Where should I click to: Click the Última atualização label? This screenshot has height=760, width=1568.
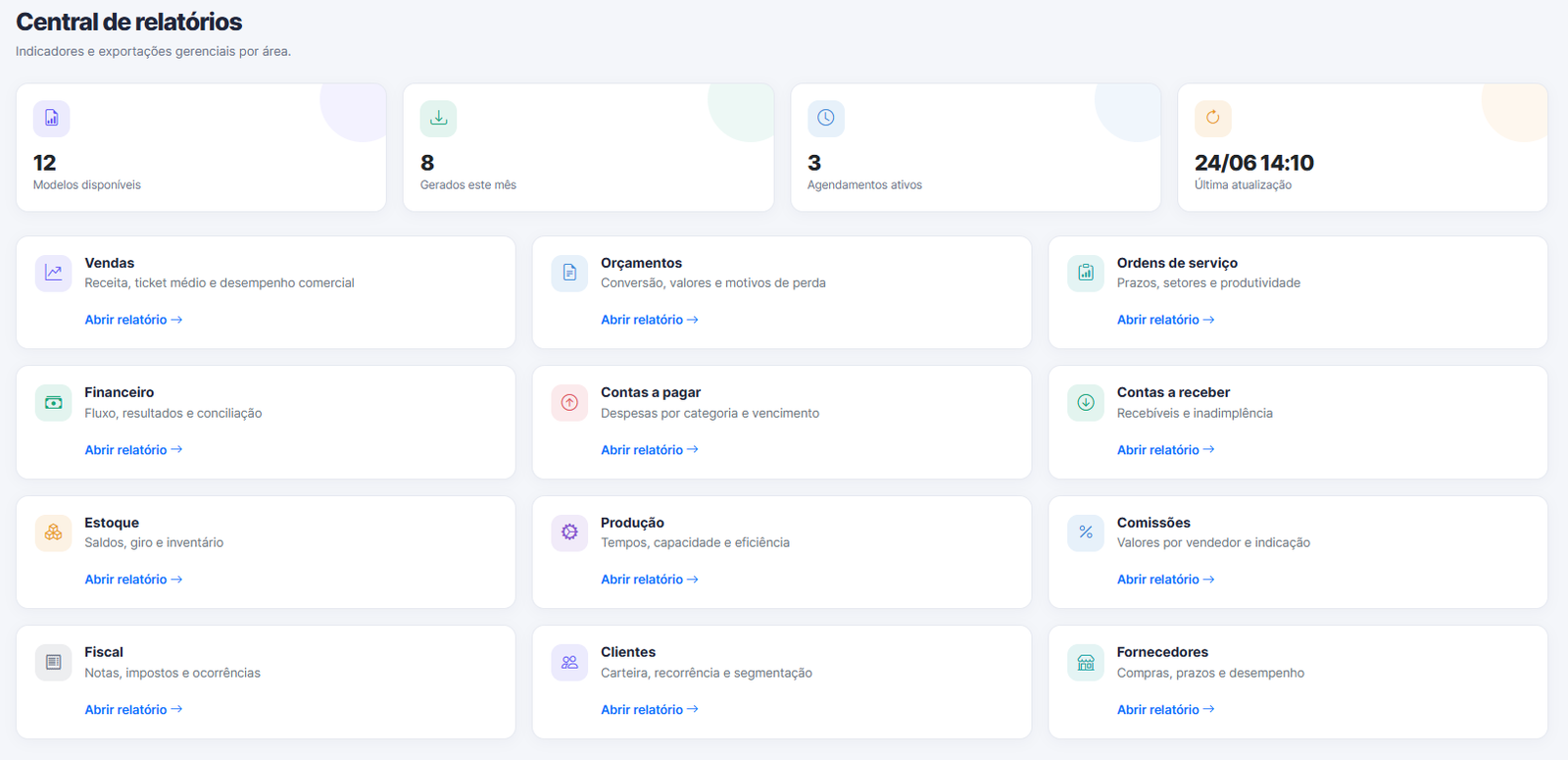pos(1243,185)
